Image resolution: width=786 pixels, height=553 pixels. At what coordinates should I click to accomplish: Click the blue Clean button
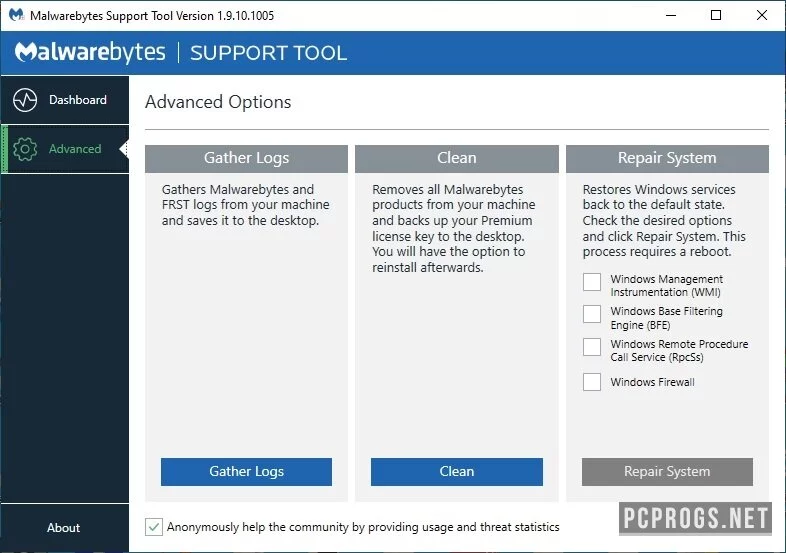(457, 471)
